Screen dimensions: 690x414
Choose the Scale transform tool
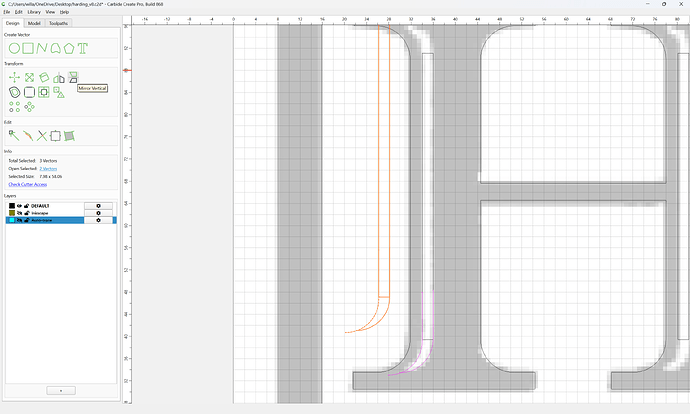tap(29, 78)
